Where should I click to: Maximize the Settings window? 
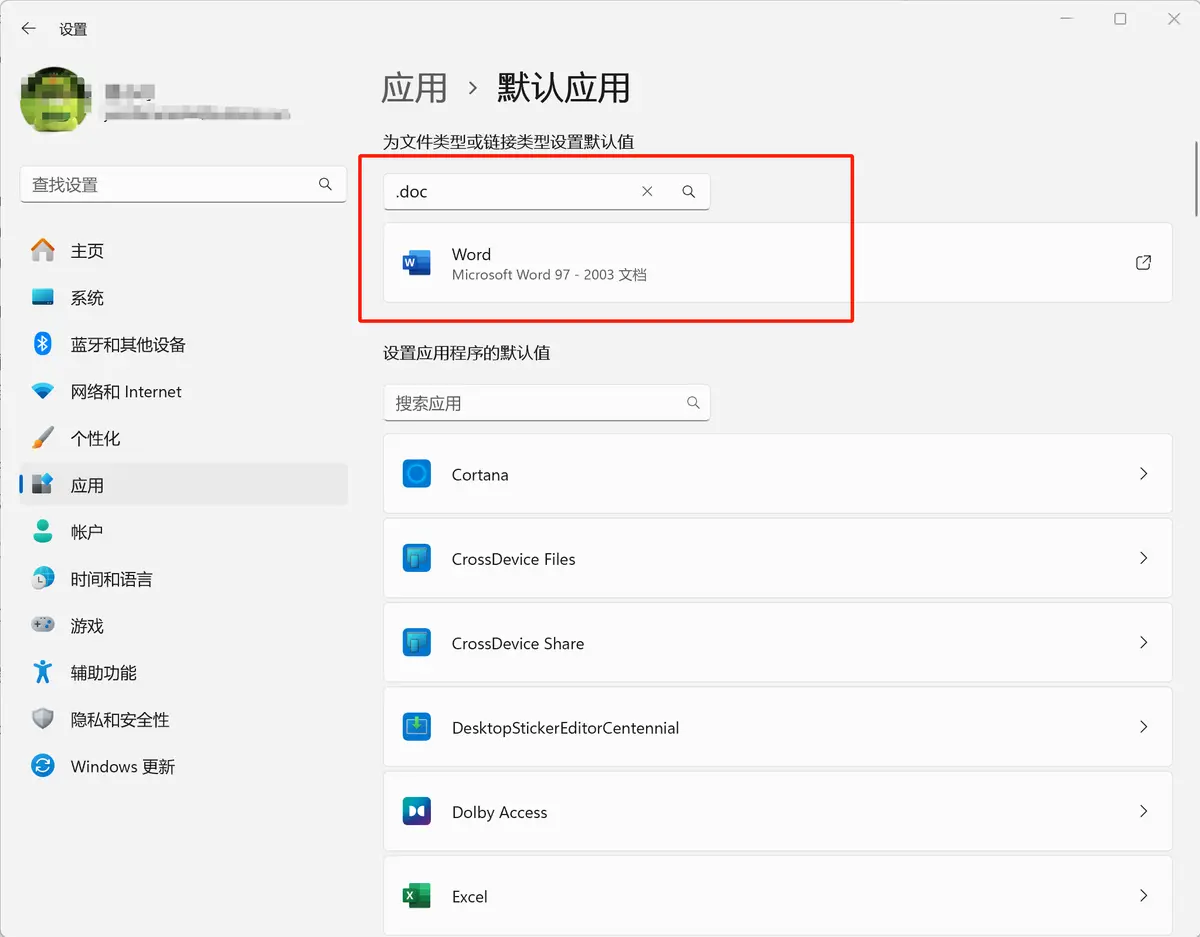point(1120,19)
